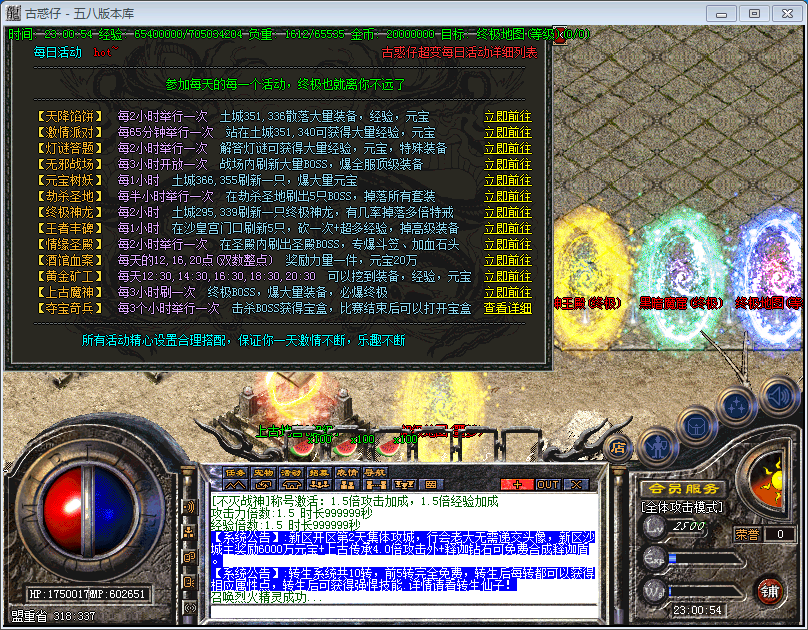The image size is (808, 630).
Task: Open the character equipment knight icon
Action: click(657, 448)
